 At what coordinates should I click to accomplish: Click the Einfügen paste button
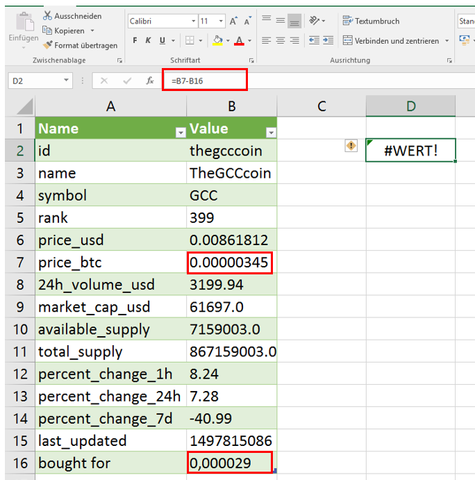point(23,30)
